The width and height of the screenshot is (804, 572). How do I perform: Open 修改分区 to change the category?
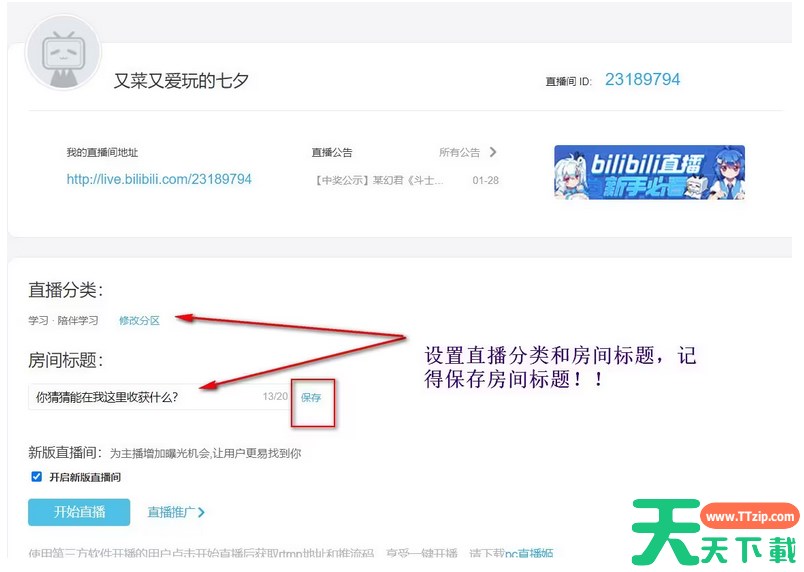pos(139,321)
